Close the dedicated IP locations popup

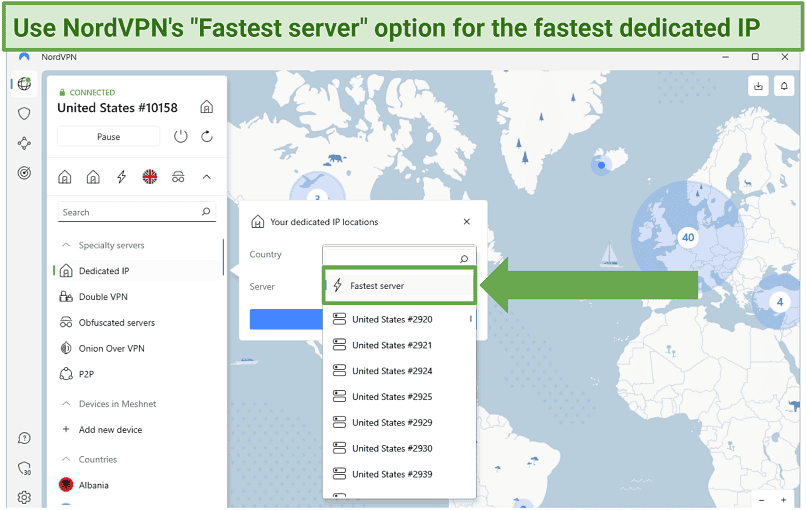pos(467,222)
